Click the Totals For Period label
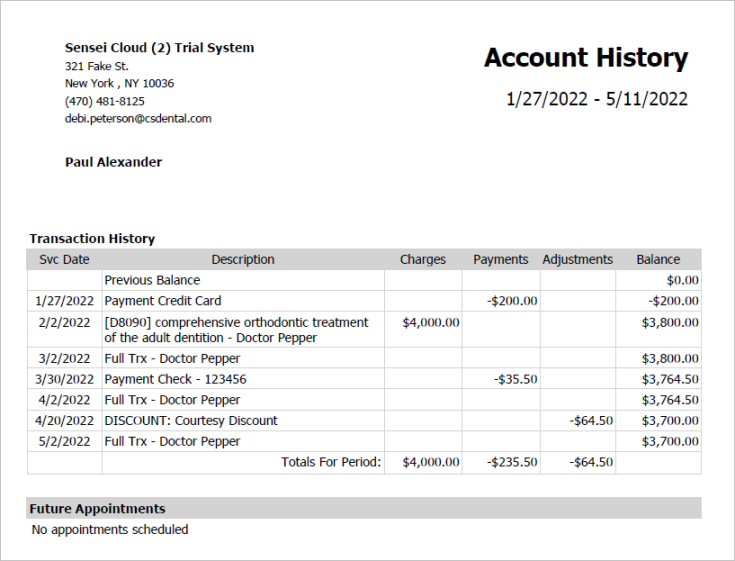The width and height of the screenshot is (735, 561). click(x=331, y=462)
